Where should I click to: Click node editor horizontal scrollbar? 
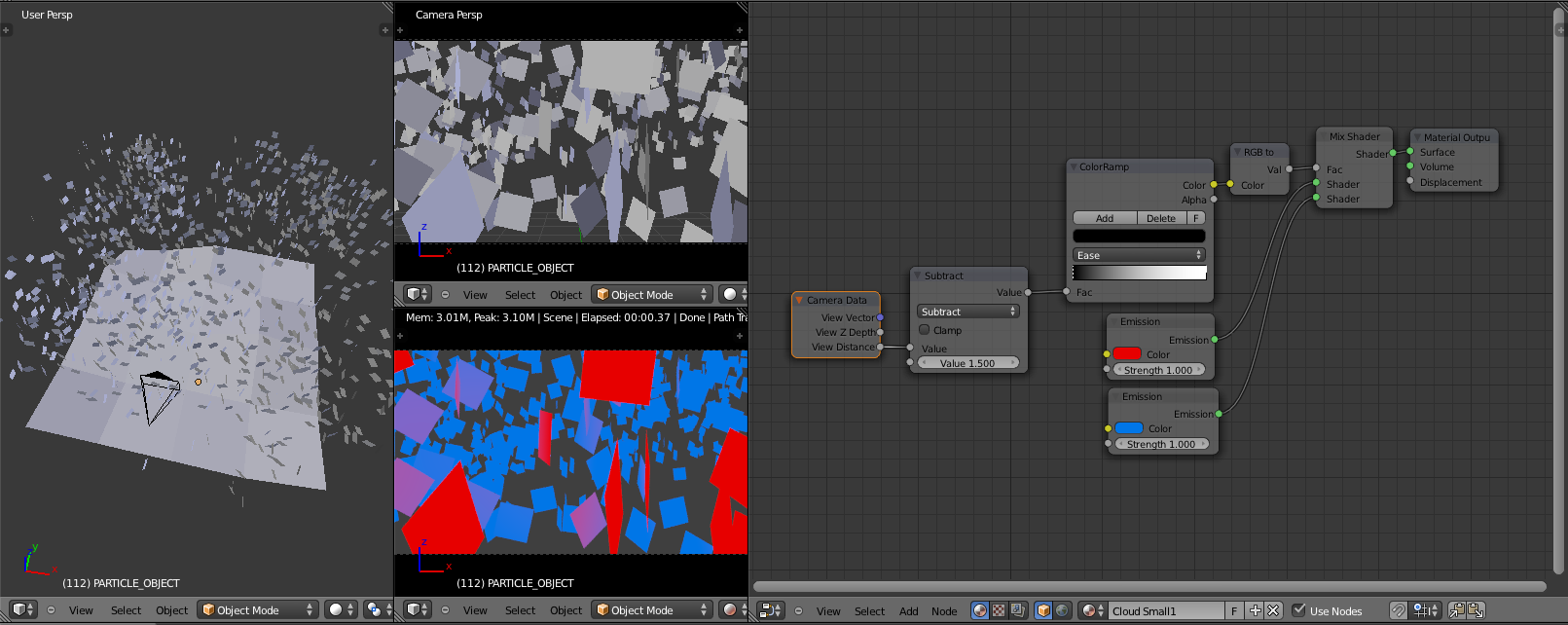(x=1149, y=586)
